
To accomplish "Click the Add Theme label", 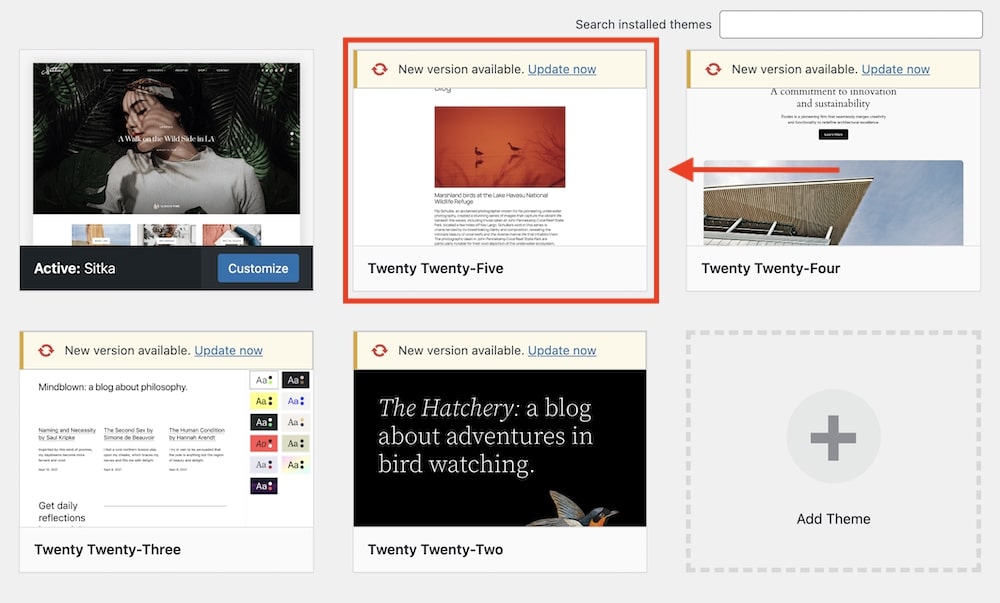I will coord(833,519).
